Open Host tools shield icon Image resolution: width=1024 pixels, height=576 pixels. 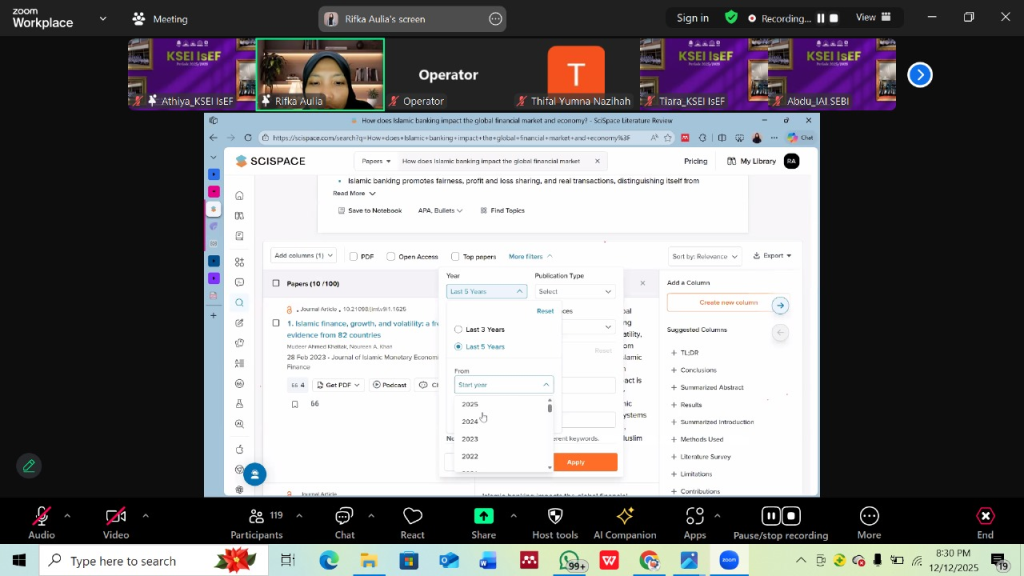555,517
